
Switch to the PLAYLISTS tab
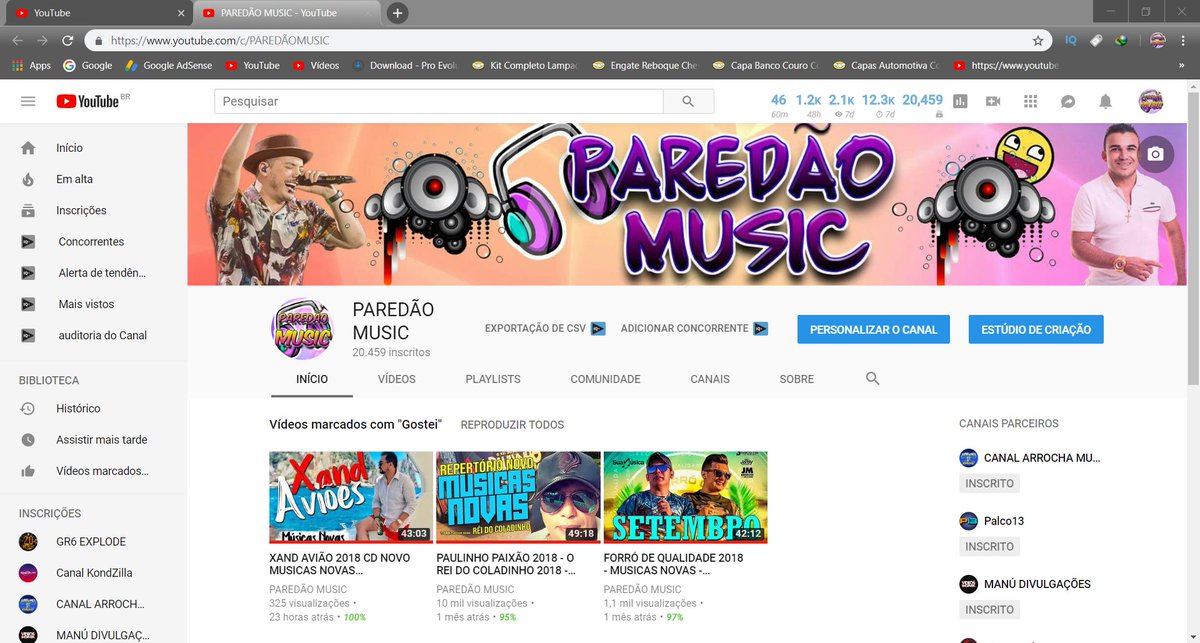[493, 379]
